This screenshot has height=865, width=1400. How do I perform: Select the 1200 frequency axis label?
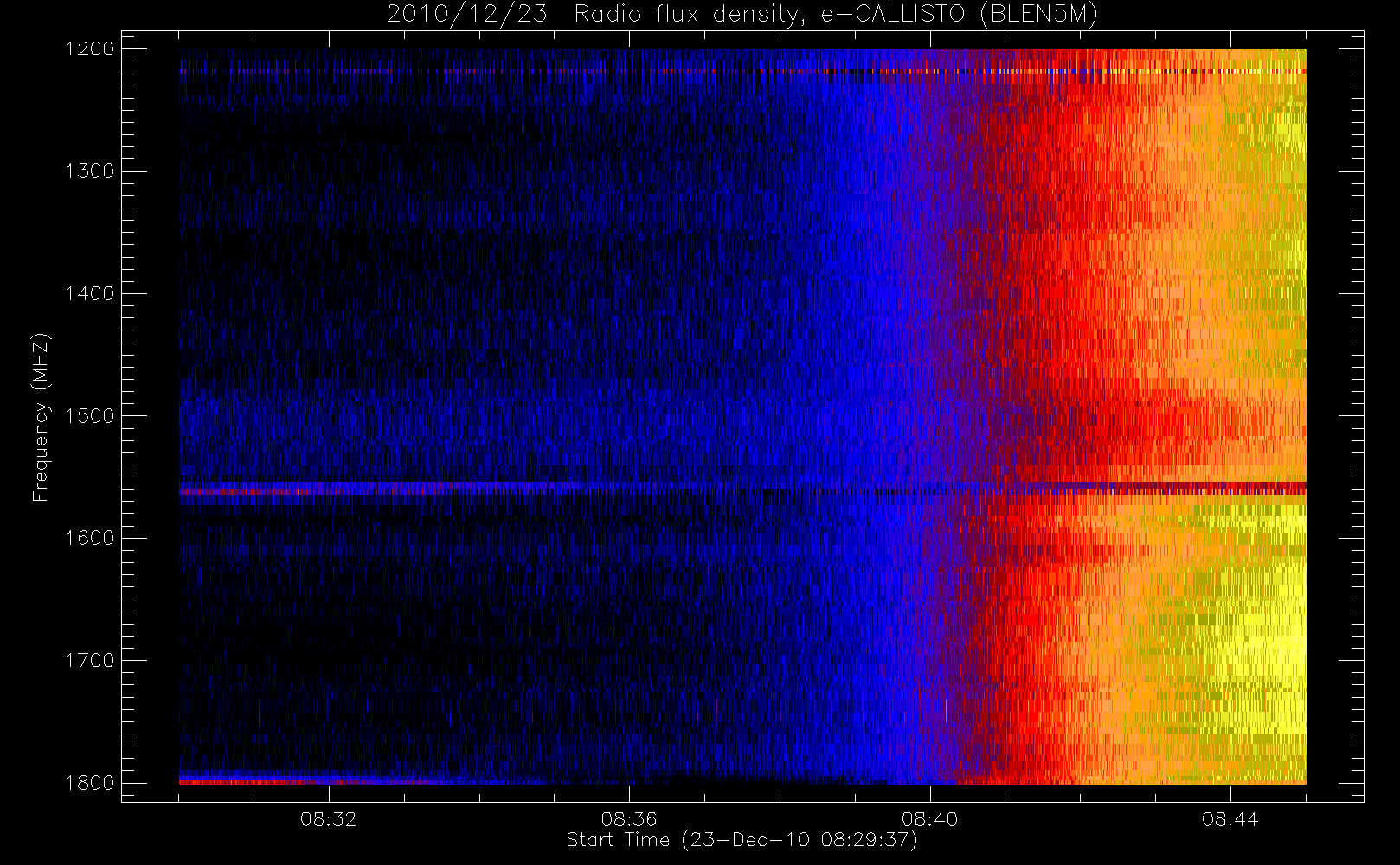coord(90,49)
